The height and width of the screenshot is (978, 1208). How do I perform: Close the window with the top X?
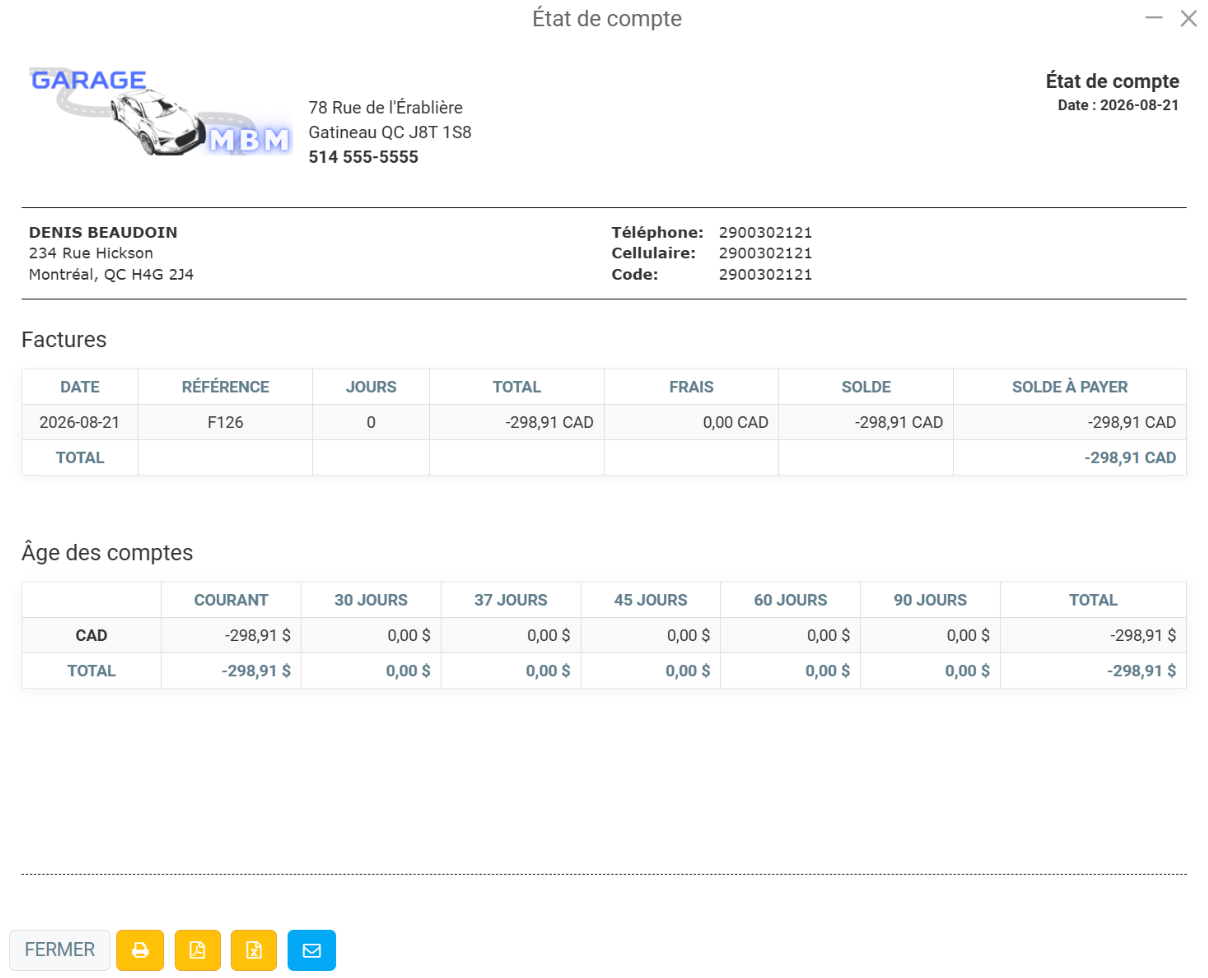point(1188,18)
